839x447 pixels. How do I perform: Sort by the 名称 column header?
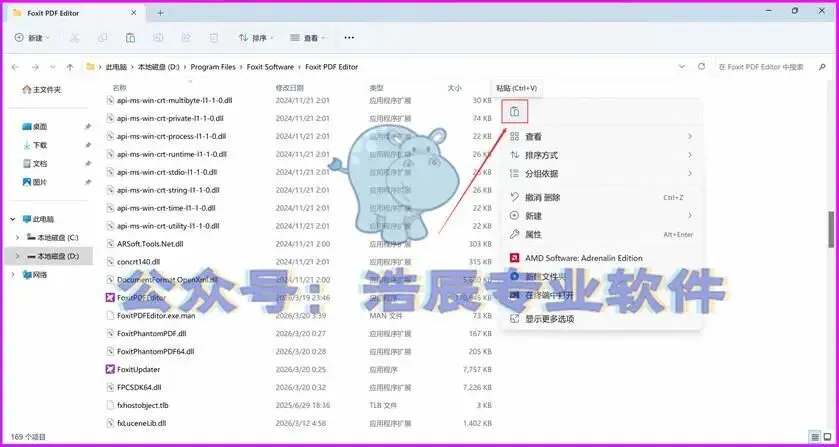(x=119, y=88)
